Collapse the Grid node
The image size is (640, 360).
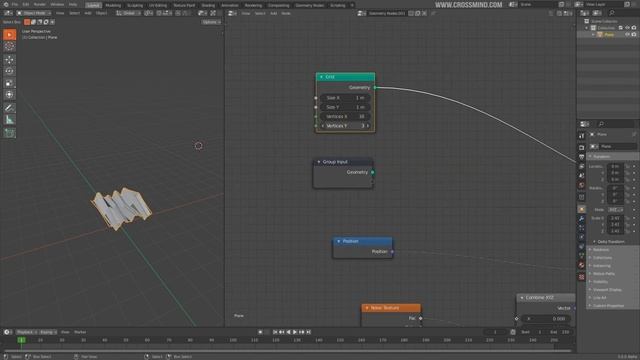pos(321,77)
